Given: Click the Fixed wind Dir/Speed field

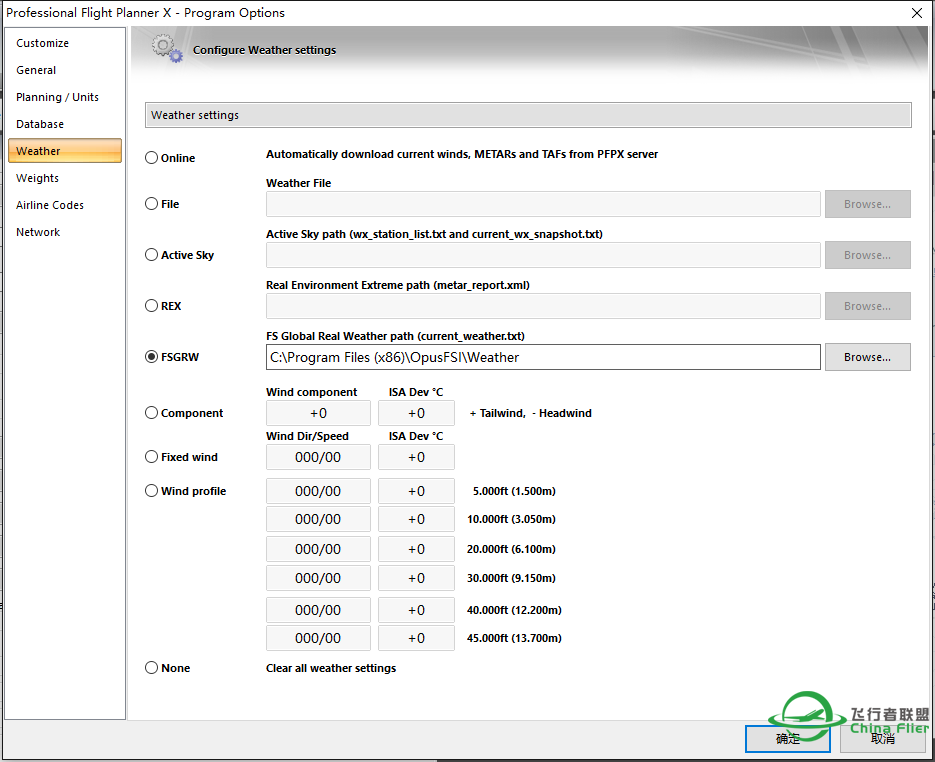Looking at the screenshot, I should pos(318,457).
